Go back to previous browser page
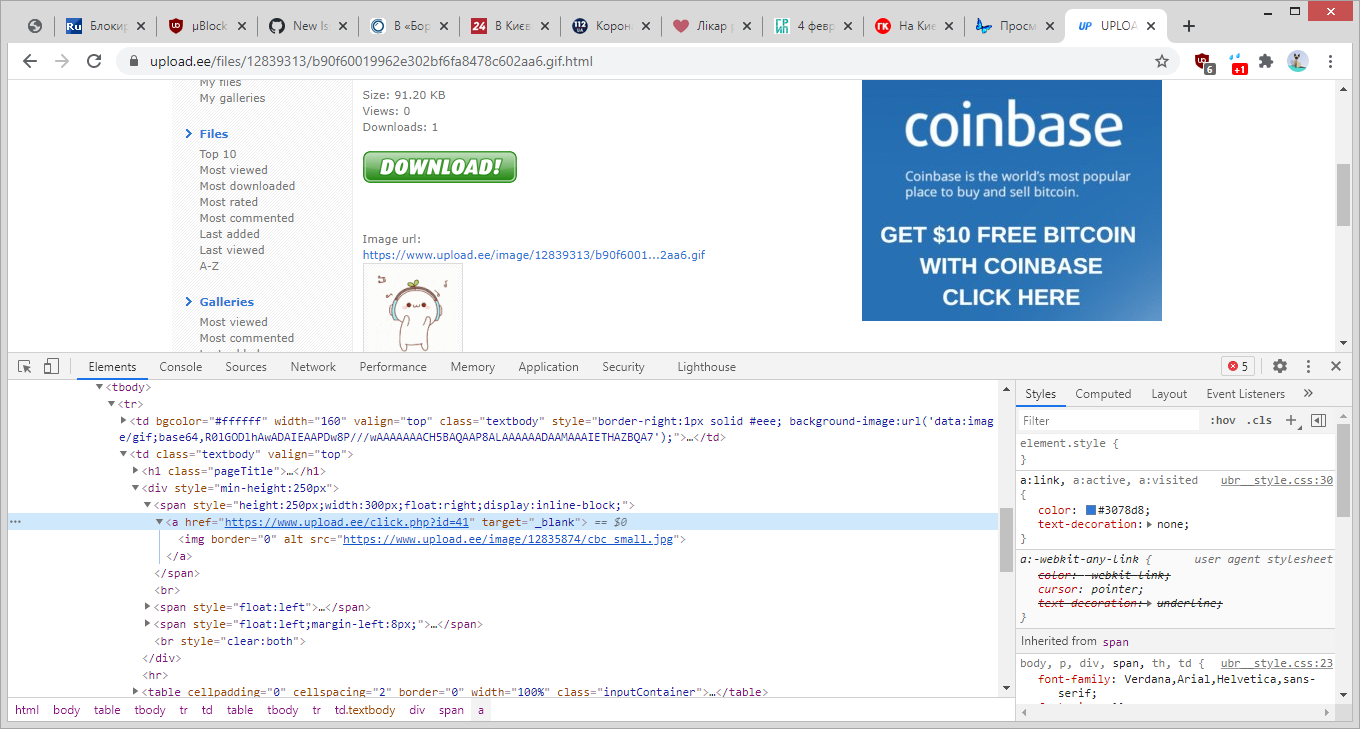1360x729 pixels. pyautogui.click(x=30, y=61)
